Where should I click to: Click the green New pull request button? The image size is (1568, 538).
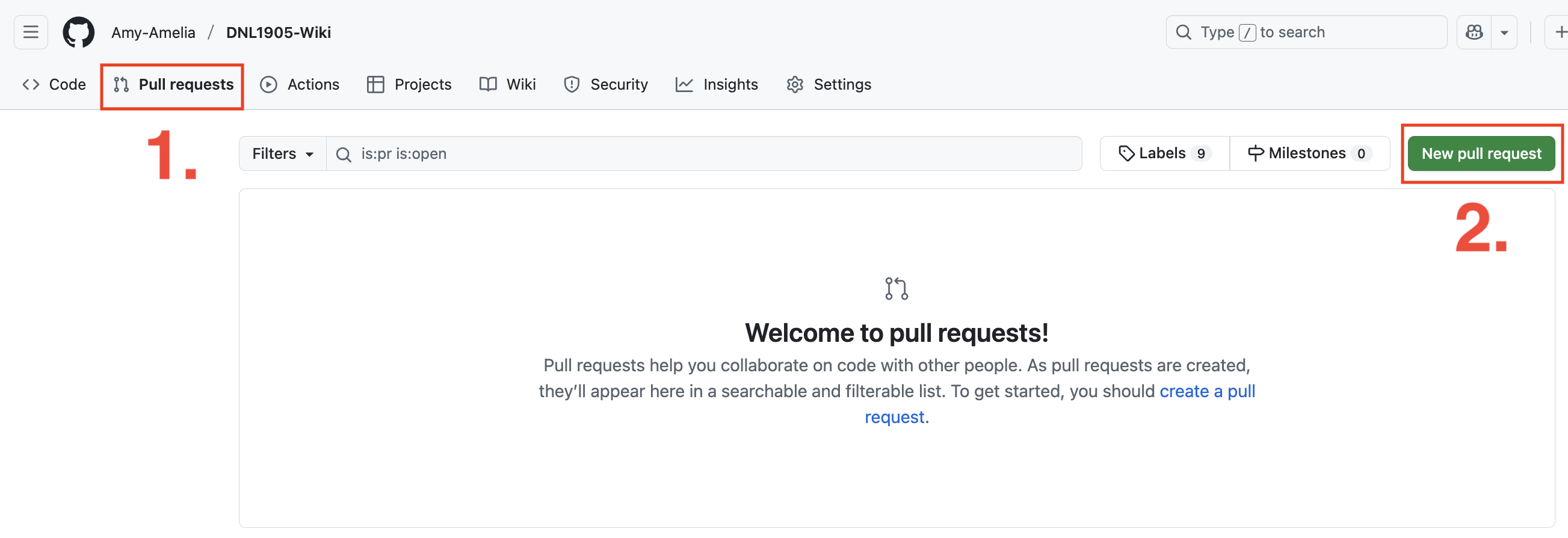(1480, 154)
